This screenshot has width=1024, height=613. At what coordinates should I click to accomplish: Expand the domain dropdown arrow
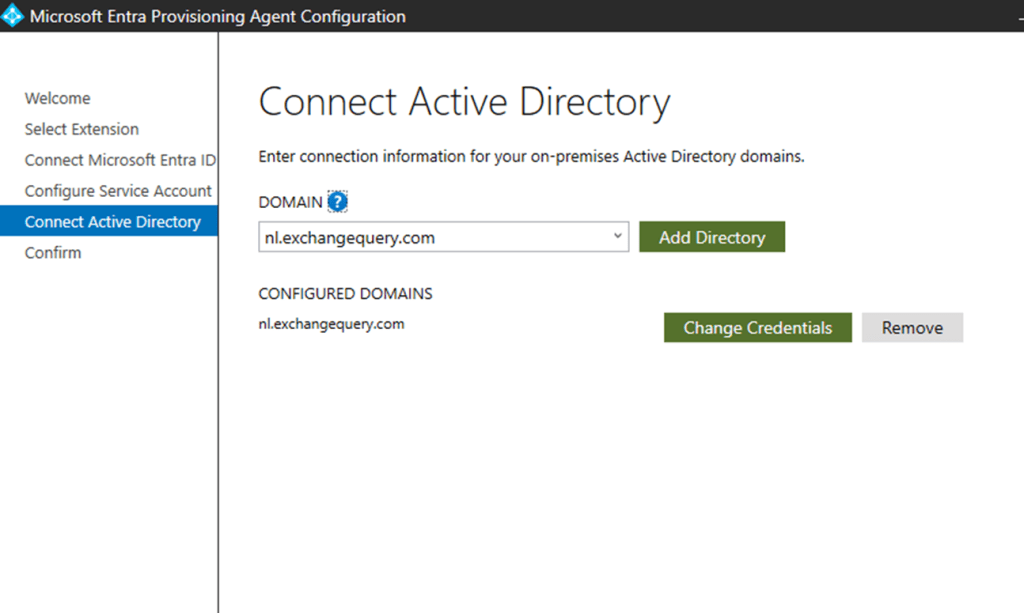pyautogui.click(x=618, y=237)
